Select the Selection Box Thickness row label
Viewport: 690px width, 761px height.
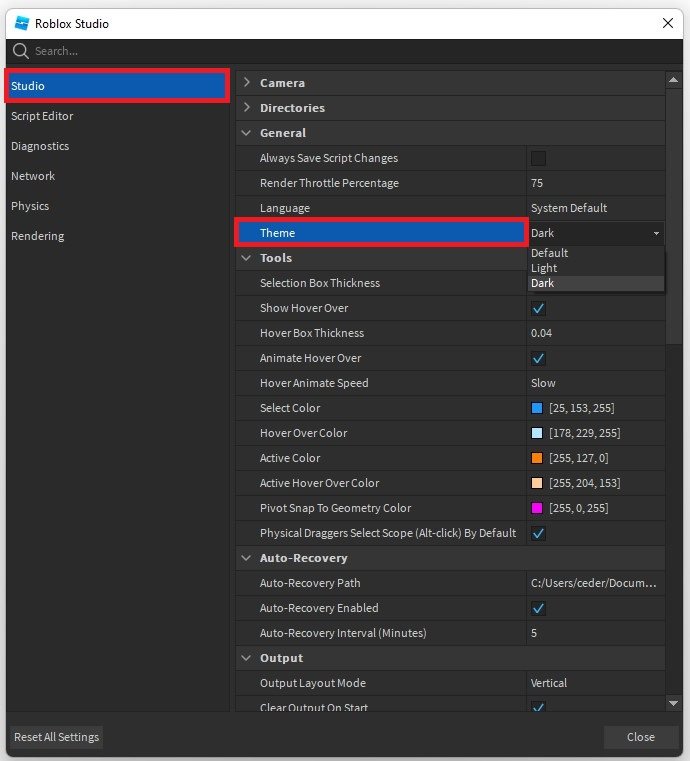tap(320, 283)
